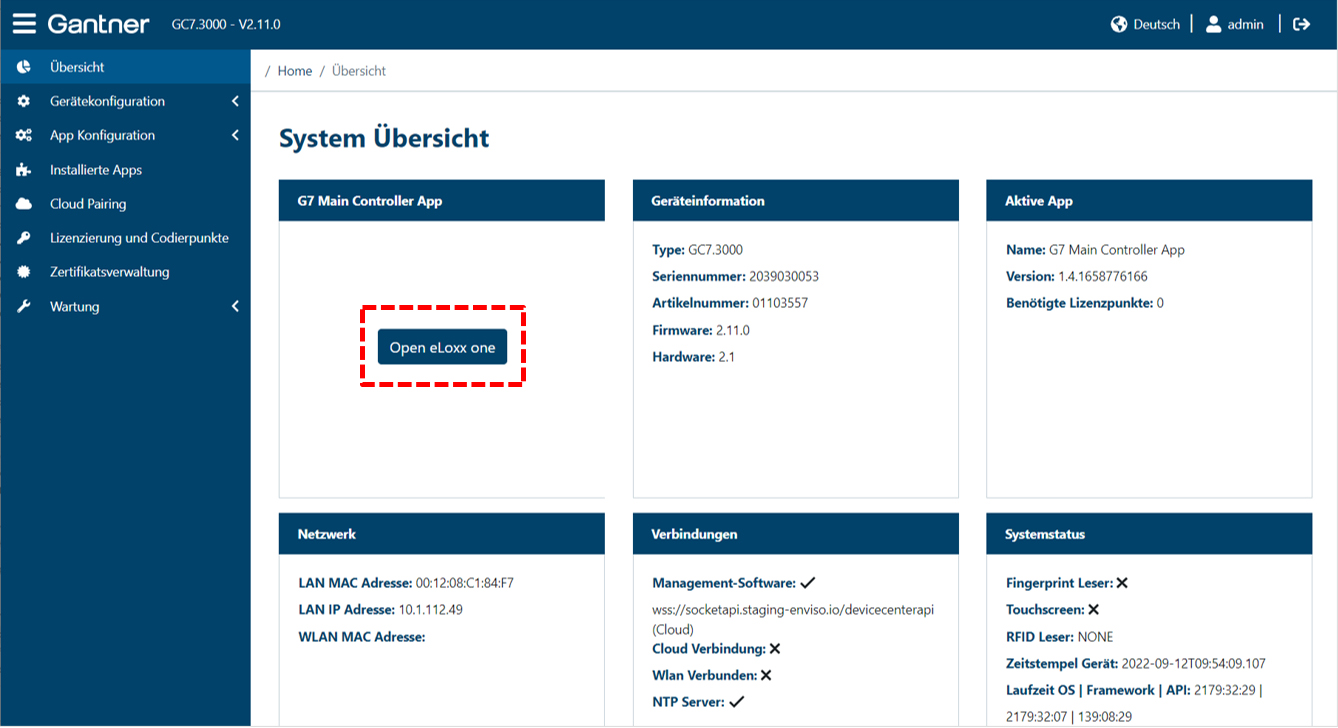Click RFID Leser NONE value

[x=1096, y=637]
